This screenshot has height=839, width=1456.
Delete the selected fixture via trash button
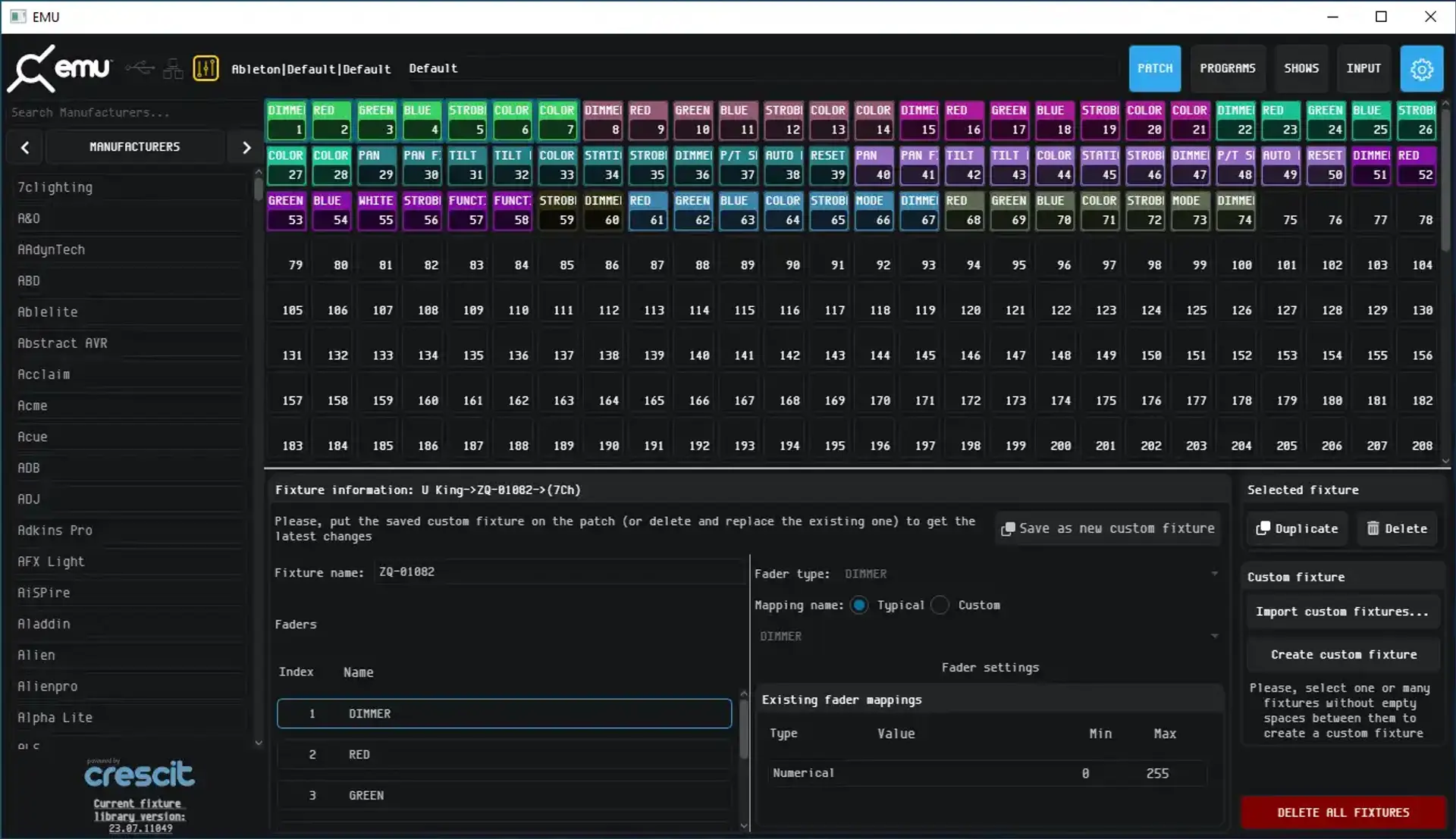(x=1397, y=528)
